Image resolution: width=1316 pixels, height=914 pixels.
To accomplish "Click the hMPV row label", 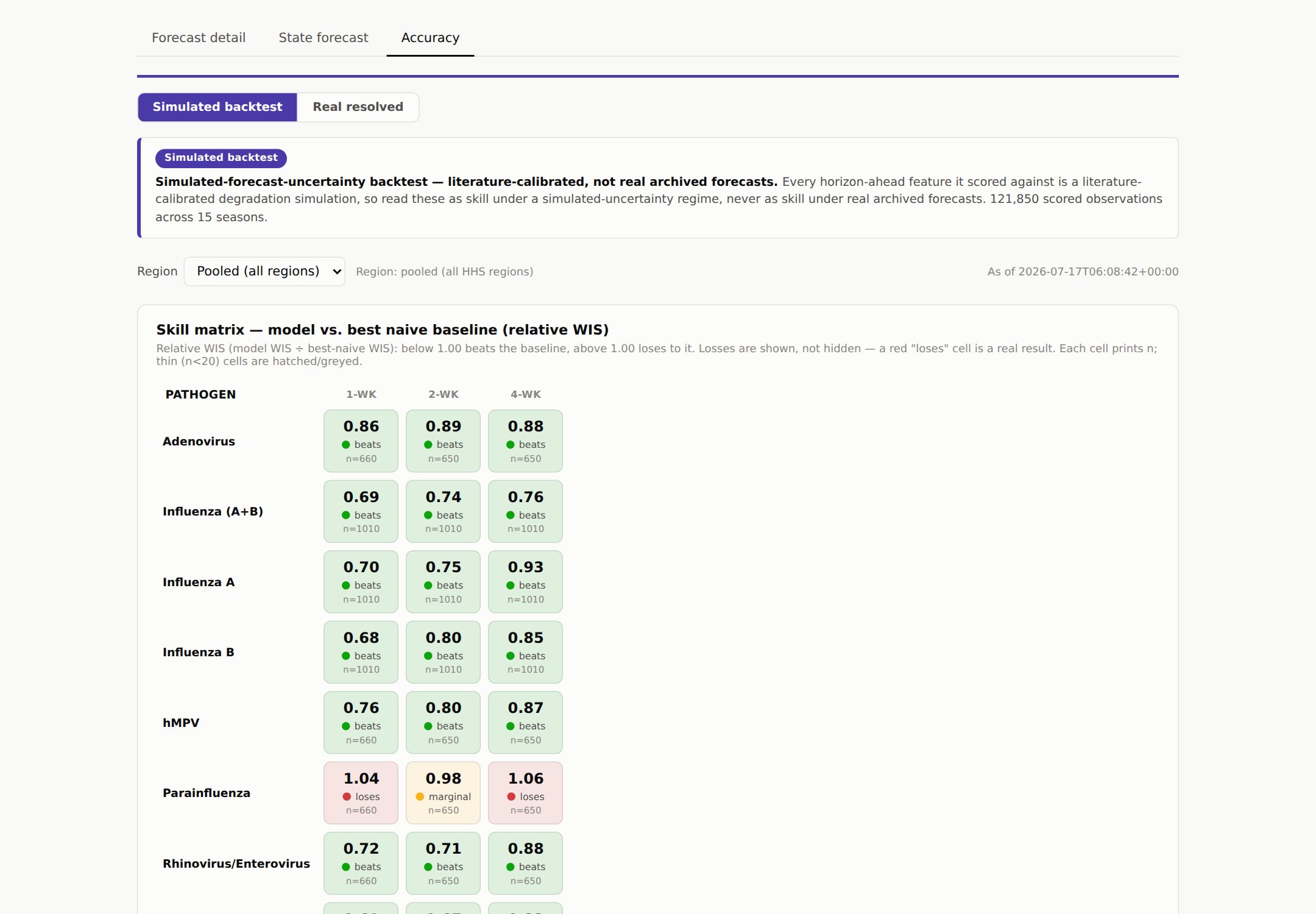I will pyautogui.click(x=181, y=723).
